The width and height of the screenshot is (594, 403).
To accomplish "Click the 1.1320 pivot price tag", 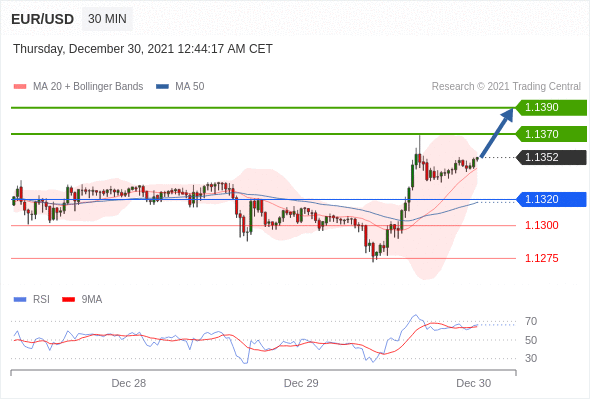I will [x=551, y=199].
